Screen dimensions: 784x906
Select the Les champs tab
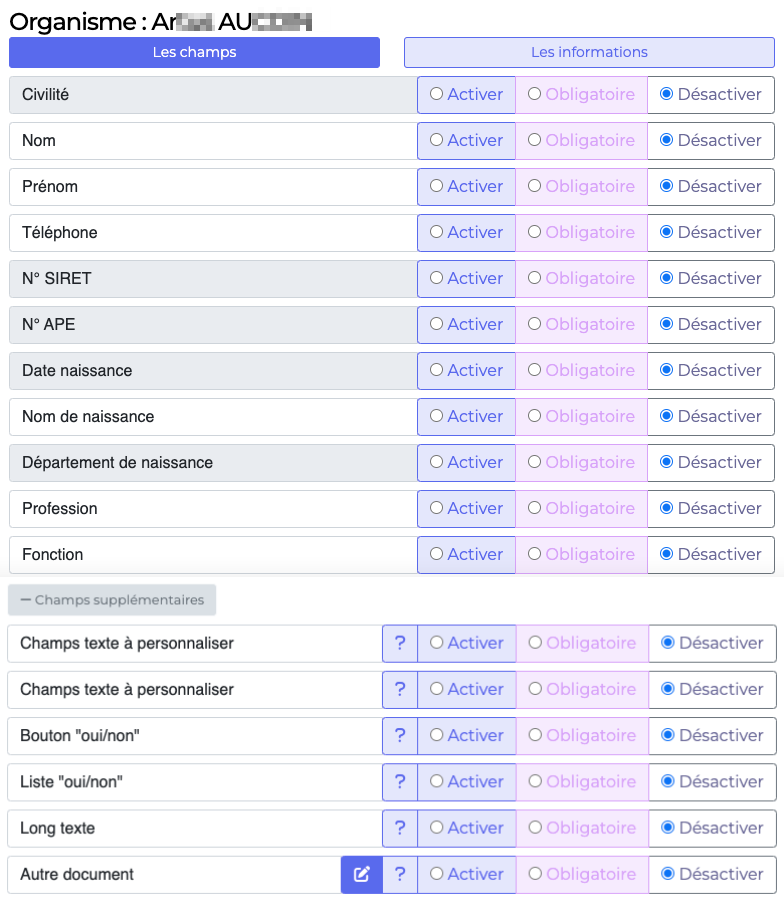coord(194,52)
